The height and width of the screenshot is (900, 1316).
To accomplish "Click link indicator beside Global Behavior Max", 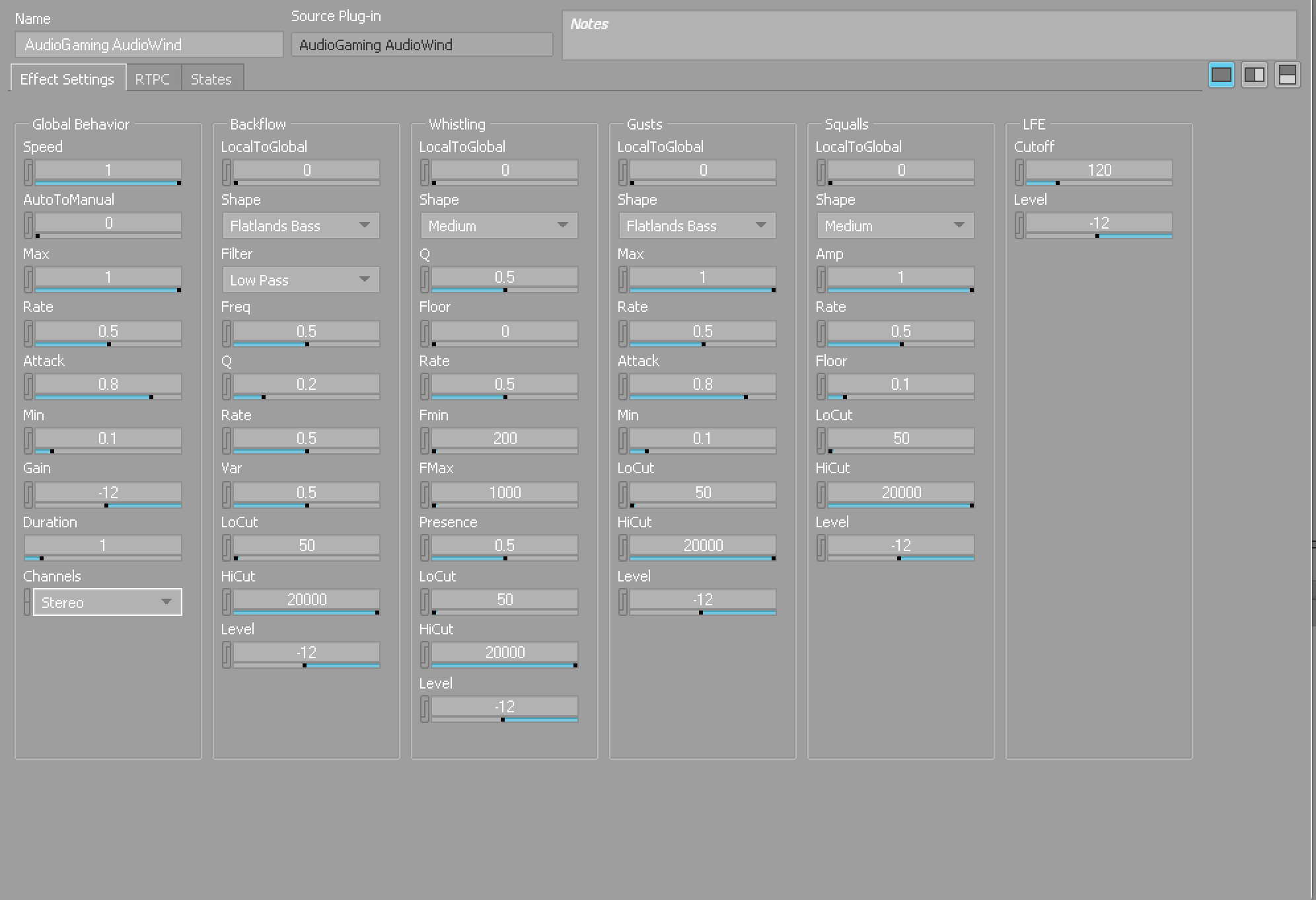I will click(x=28, y=279).
